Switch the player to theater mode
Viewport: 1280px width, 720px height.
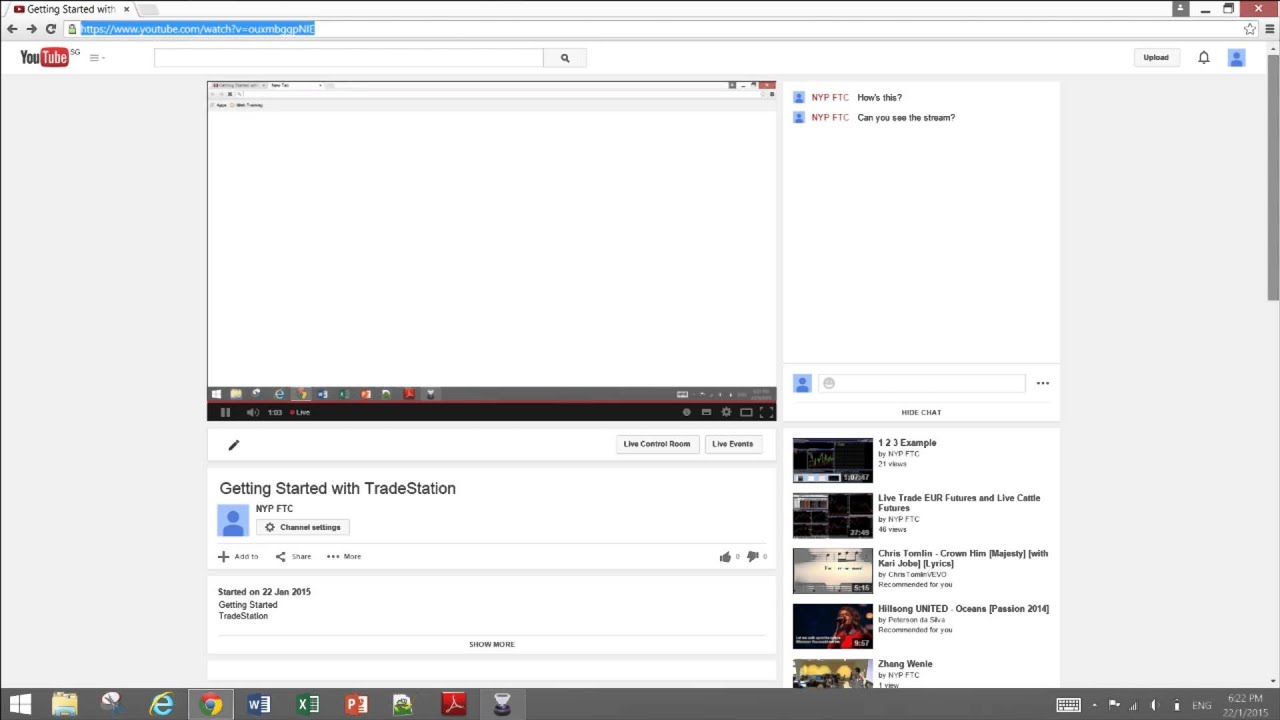tap(746, 412)
